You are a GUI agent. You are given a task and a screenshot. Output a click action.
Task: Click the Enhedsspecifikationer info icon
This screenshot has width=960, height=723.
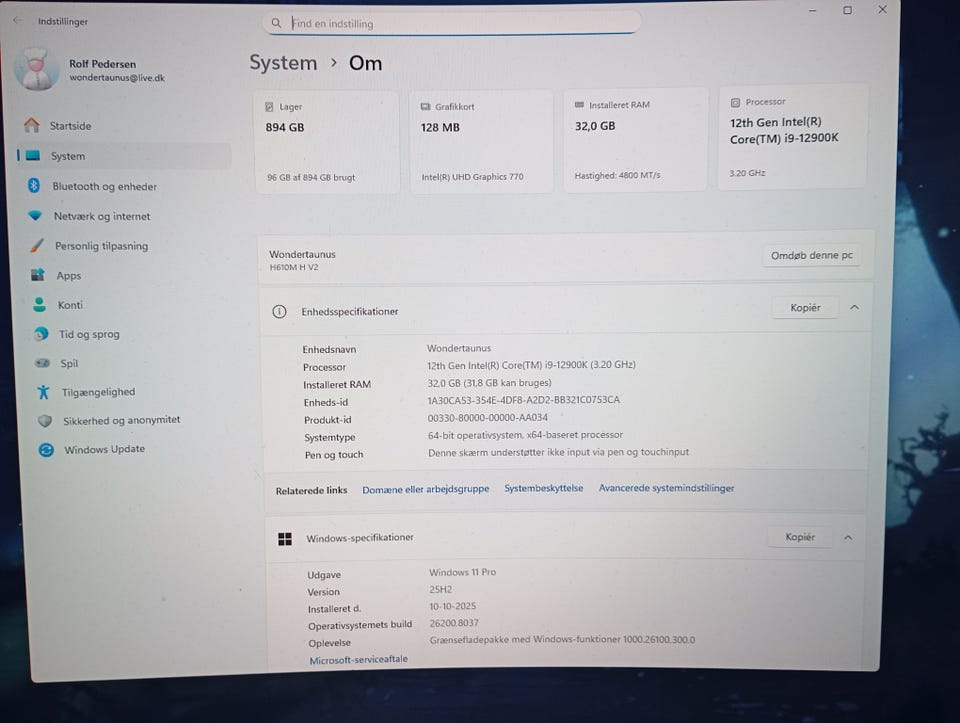click(279, 311)
